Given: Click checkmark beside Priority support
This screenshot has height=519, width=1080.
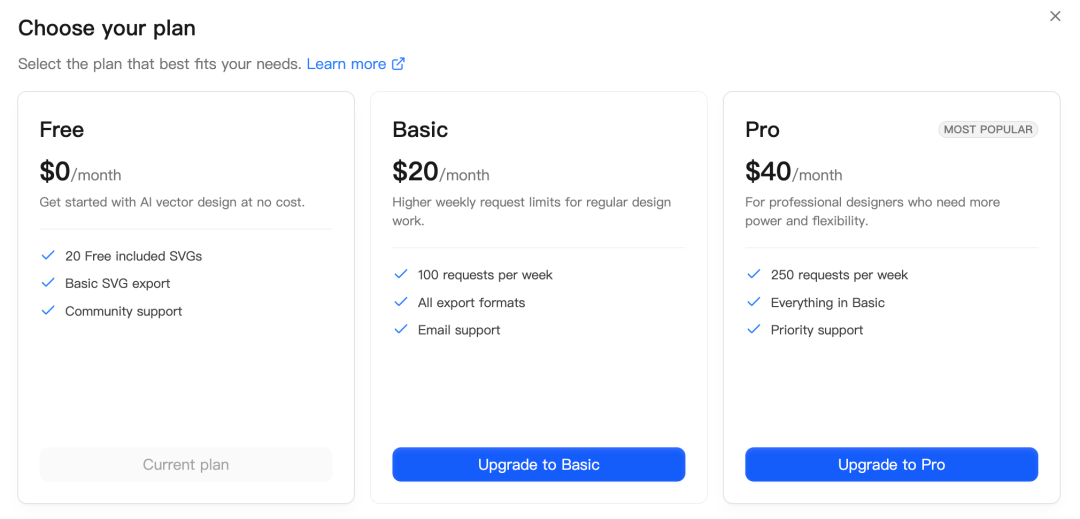Looking at the screenshot, I should 754,330.
